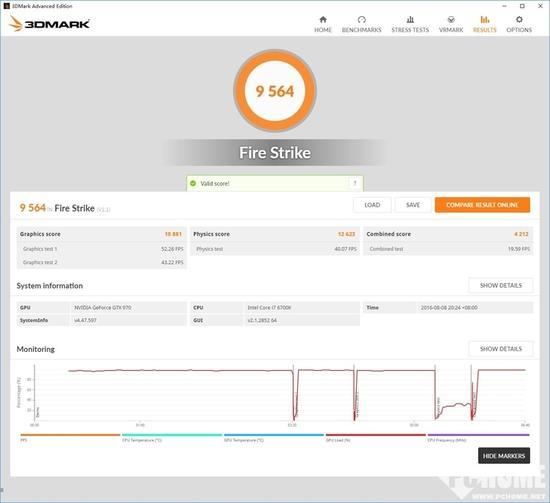Click inside the monitoring line chart

coord(281,393)
